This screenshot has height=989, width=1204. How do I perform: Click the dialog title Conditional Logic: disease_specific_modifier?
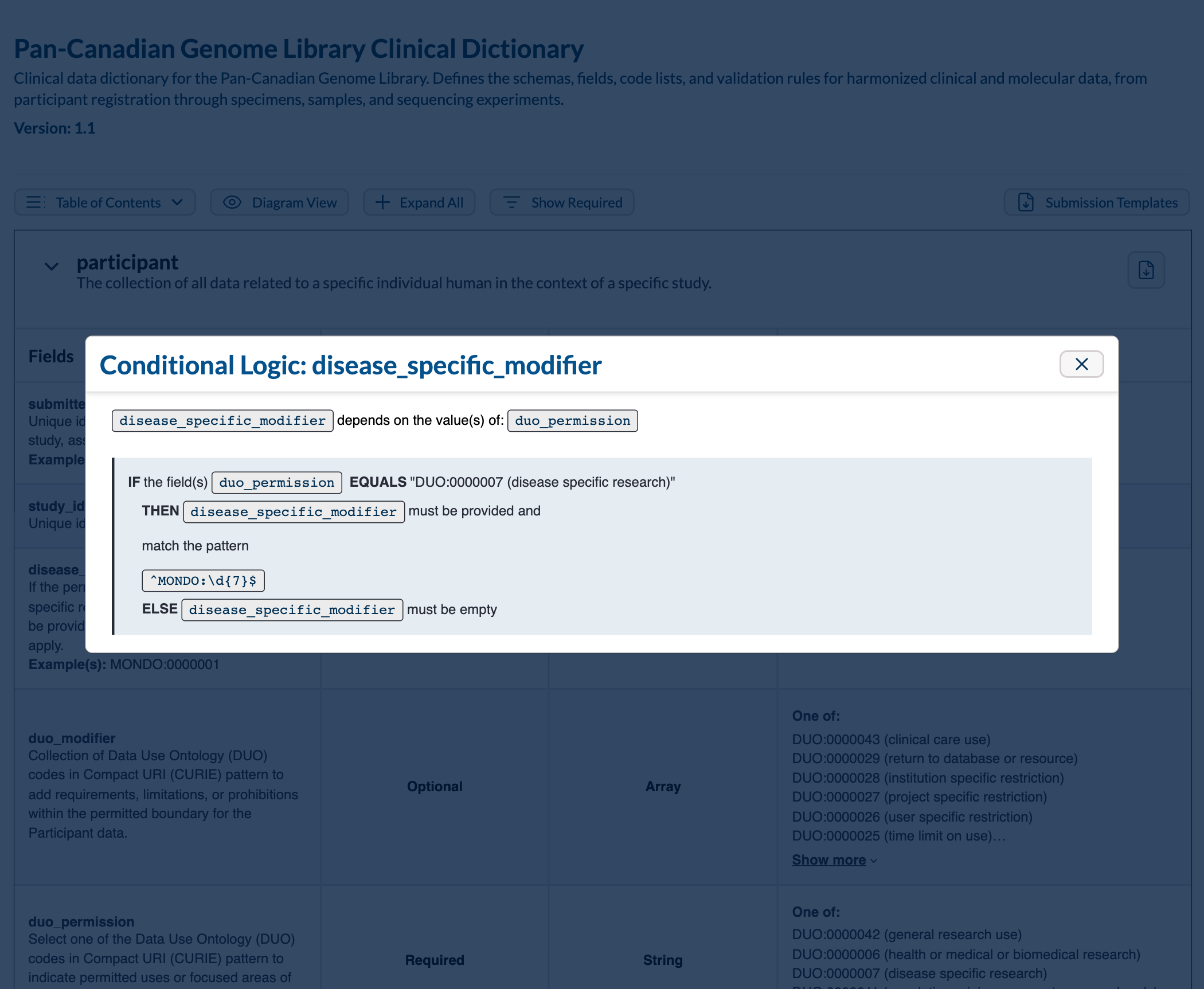350,365
